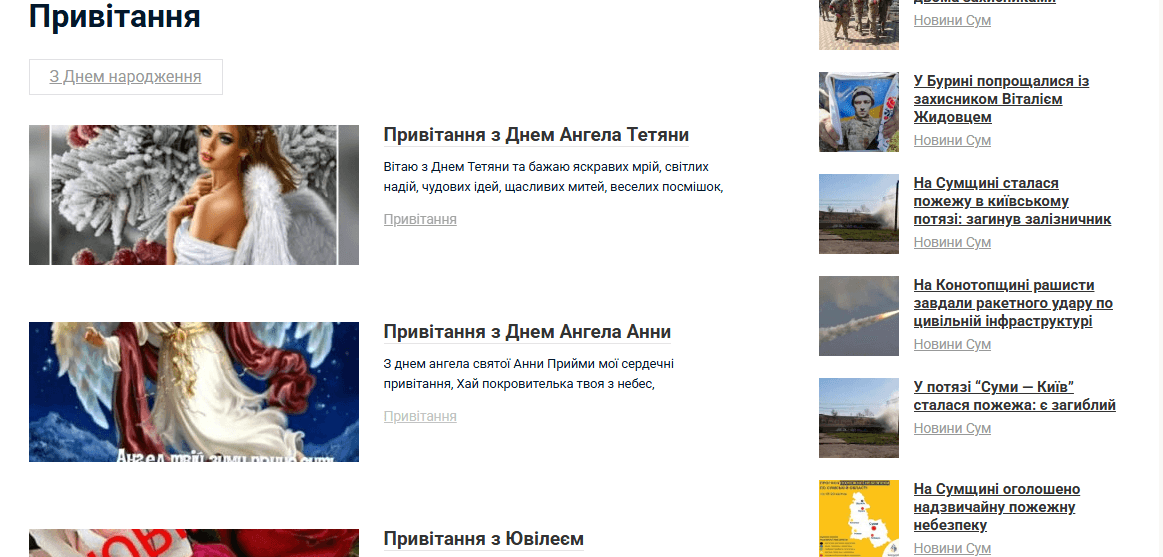Screen dimensions: 1163x557
Task: Open article "Привітання з Ювілеєм"
Action: 484,538
